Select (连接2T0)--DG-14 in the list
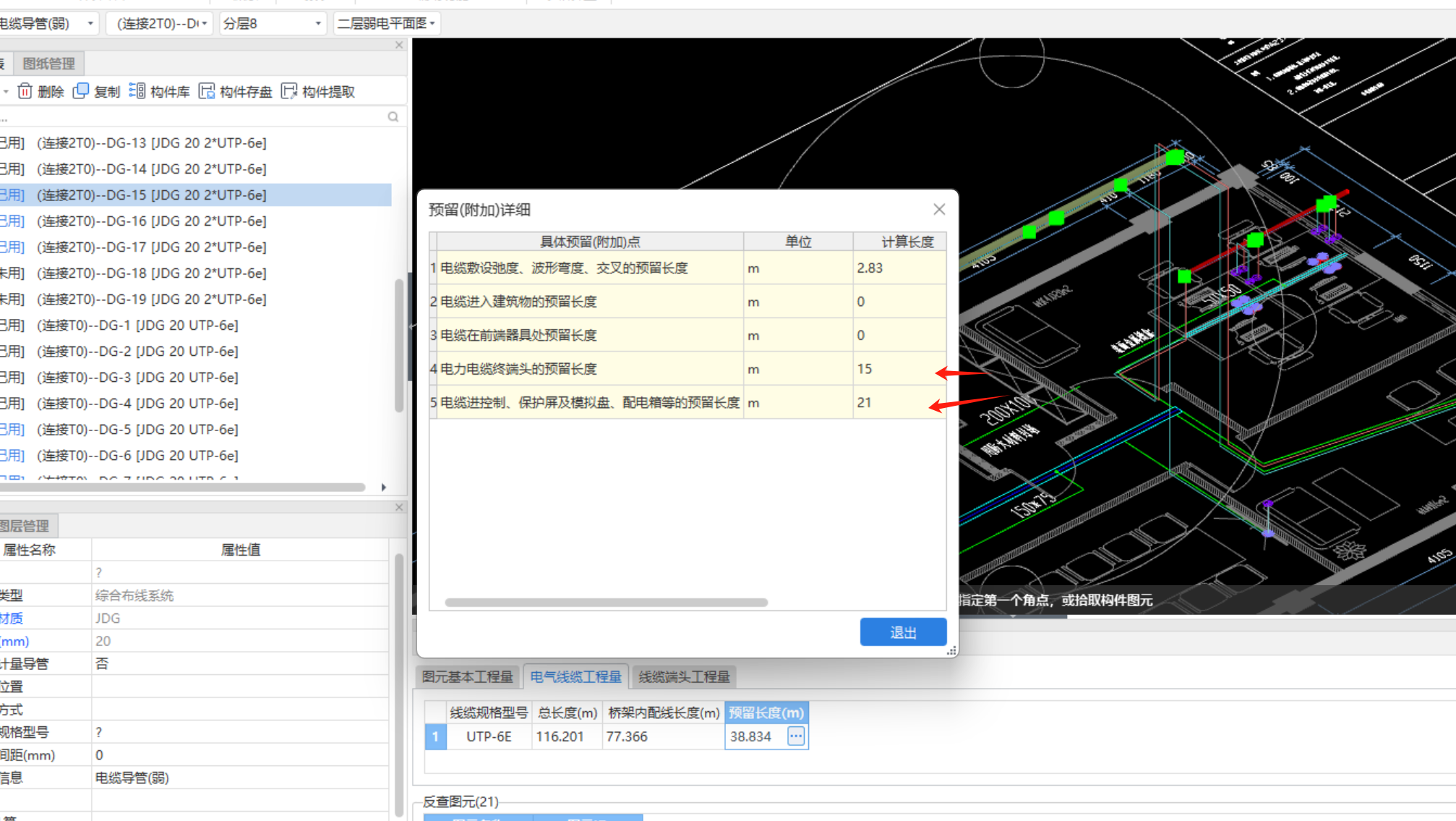The width and height of the screenshot is (1456, 821). click(x=152, y=169)
